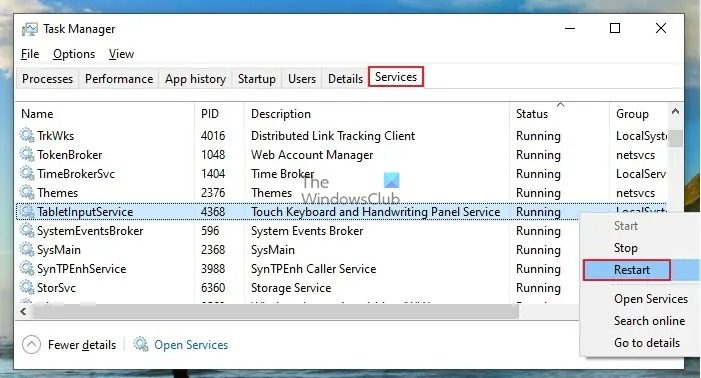Image resolution: width=701 pixels, height=378 pixels.
Task: Sort by the Group column header
Action: (x=632, y=114)
